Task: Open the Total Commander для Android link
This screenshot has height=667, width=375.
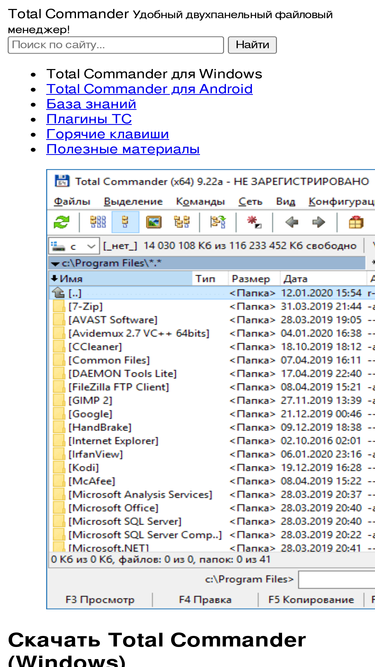Action: [x=149, y=89]
